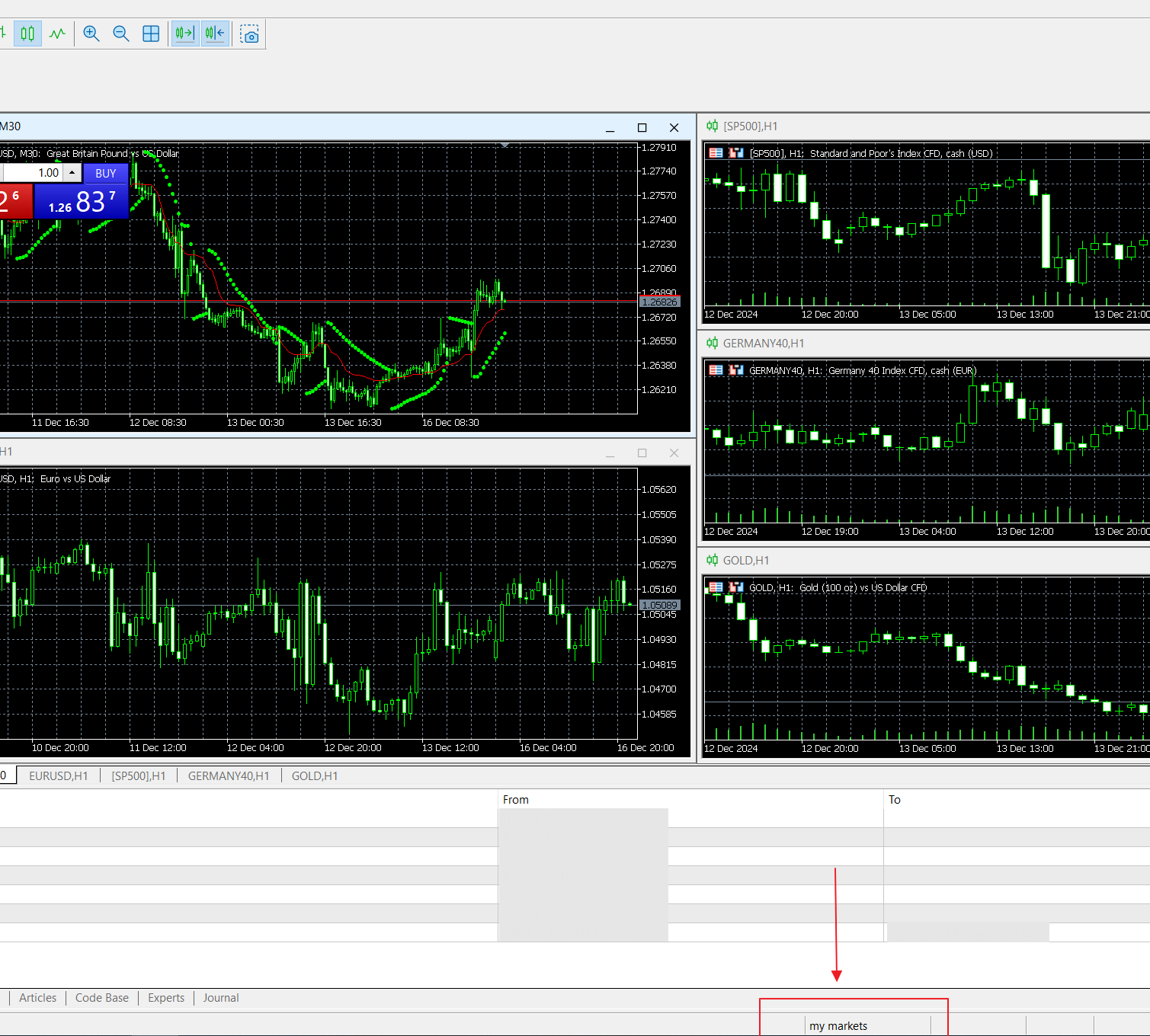This screenshot has height=1036, width=1150.
Task: Switch to the [SP500],H1 chart tab
Action: point(139,775)
